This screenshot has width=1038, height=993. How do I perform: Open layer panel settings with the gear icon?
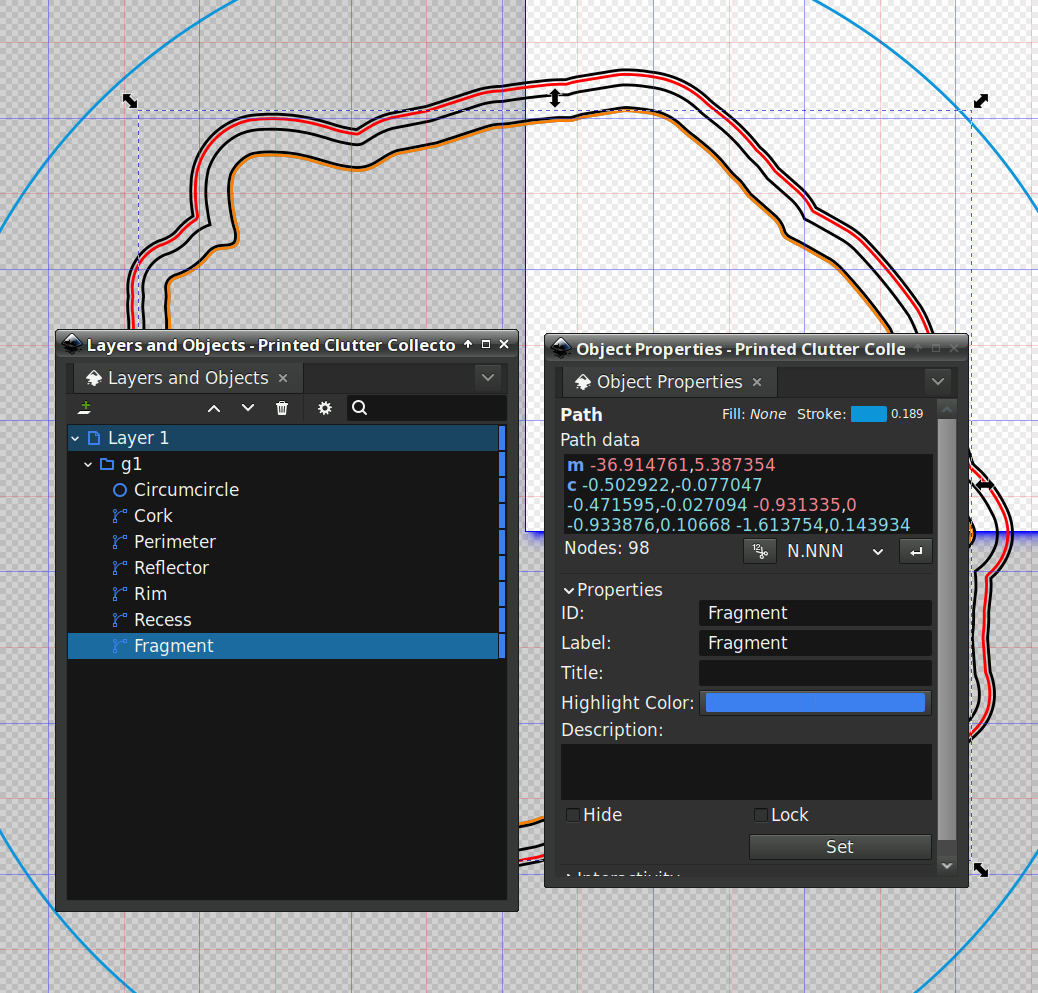point(324,408)
